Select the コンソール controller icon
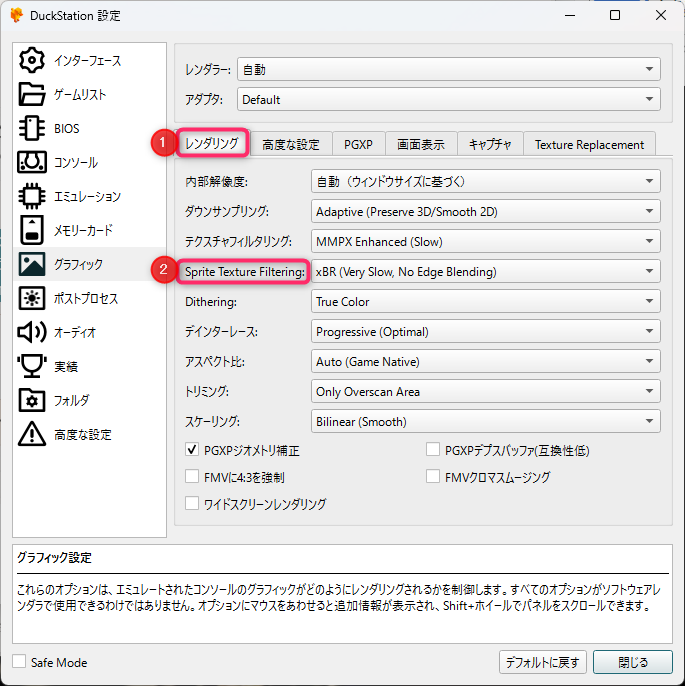The height and width of the screenshot is (686, 685). click(33, 162)
